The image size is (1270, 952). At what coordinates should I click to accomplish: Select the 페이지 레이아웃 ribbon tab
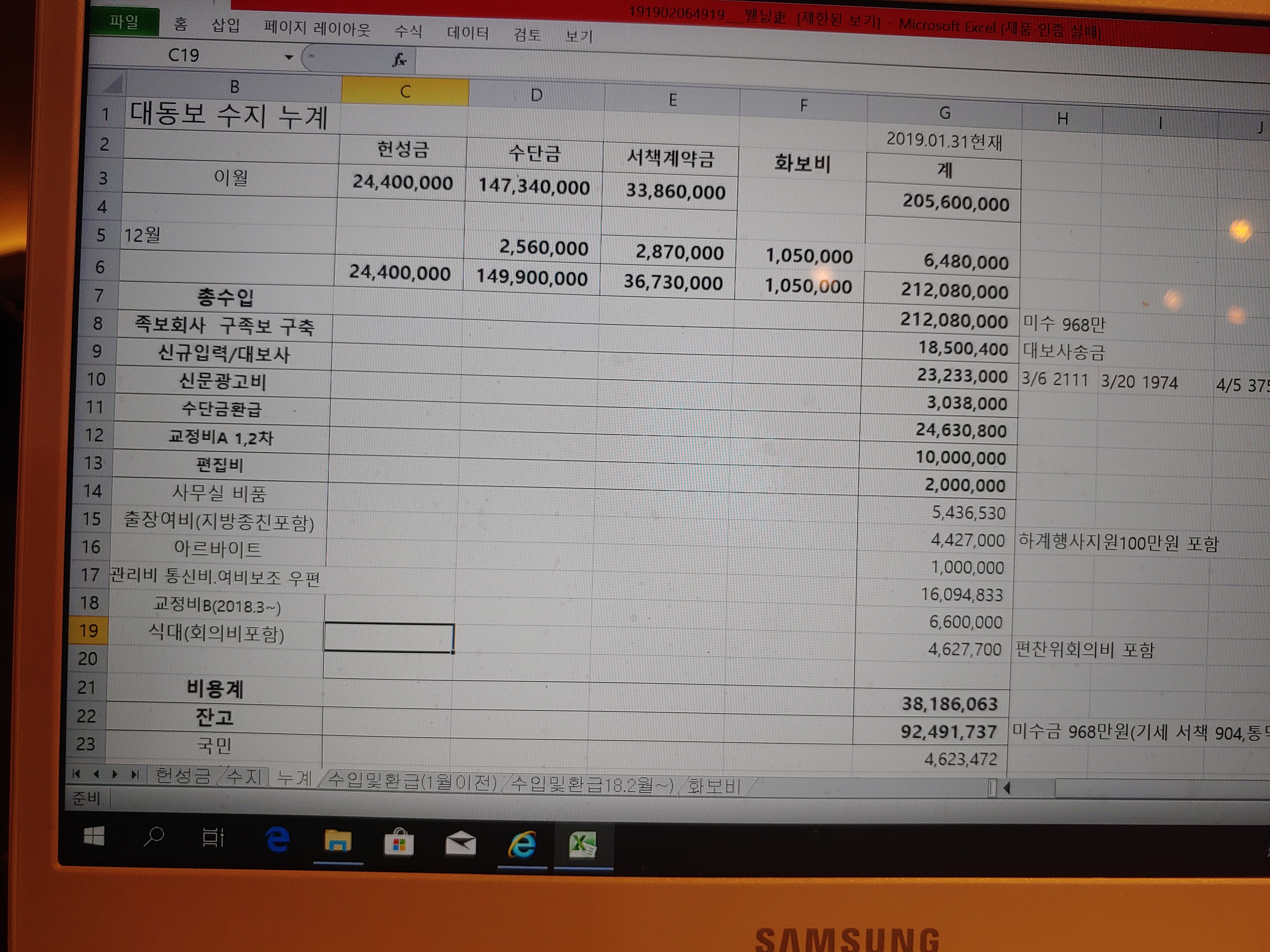click(317, 28)
